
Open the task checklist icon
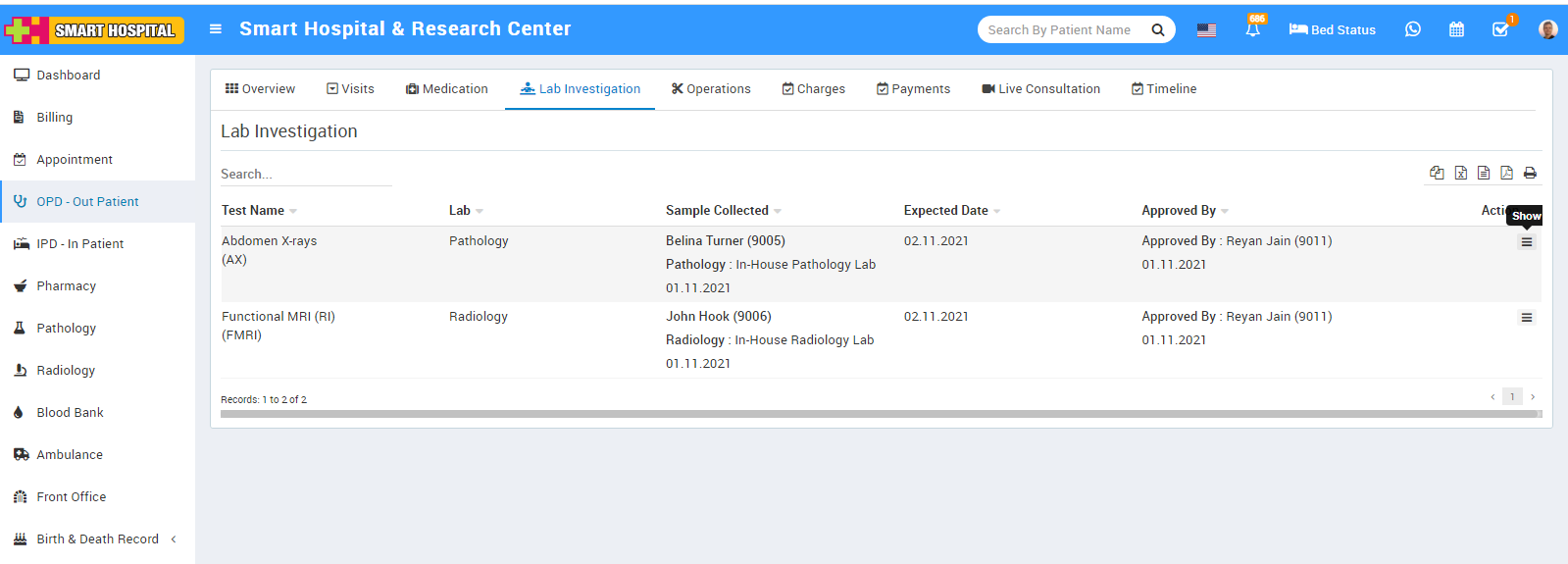pos(1500,29)
